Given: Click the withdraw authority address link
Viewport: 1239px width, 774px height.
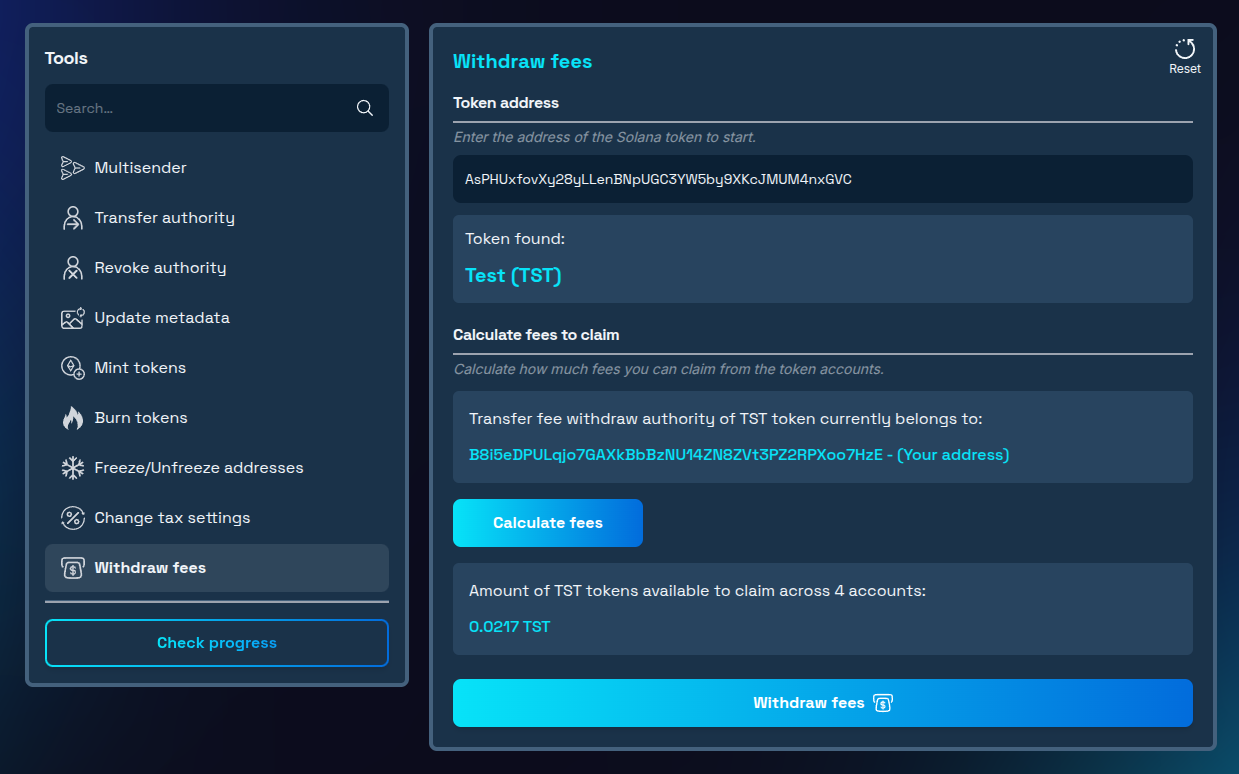Looking at the screenshot, I should [739, 455].
